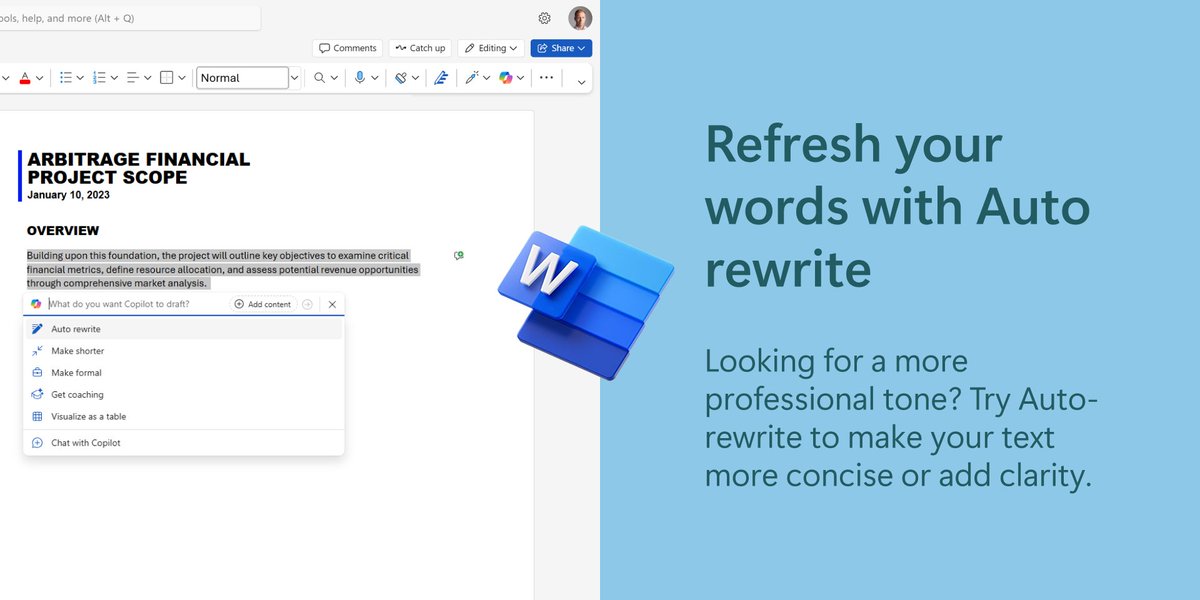Close the Copilot draft prompt
This screenshot has width=1200, height=600.
tap(332, 304)
